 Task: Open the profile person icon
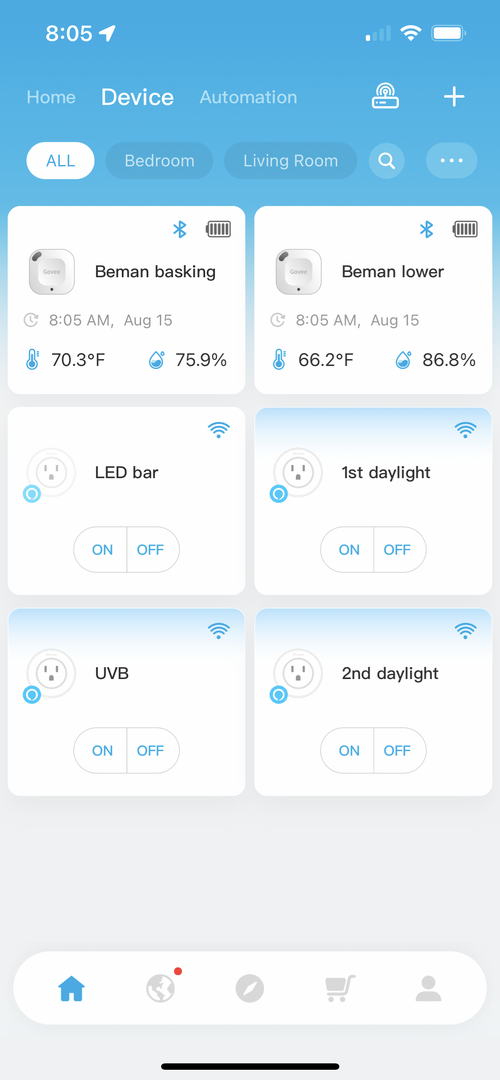(428, 988)
